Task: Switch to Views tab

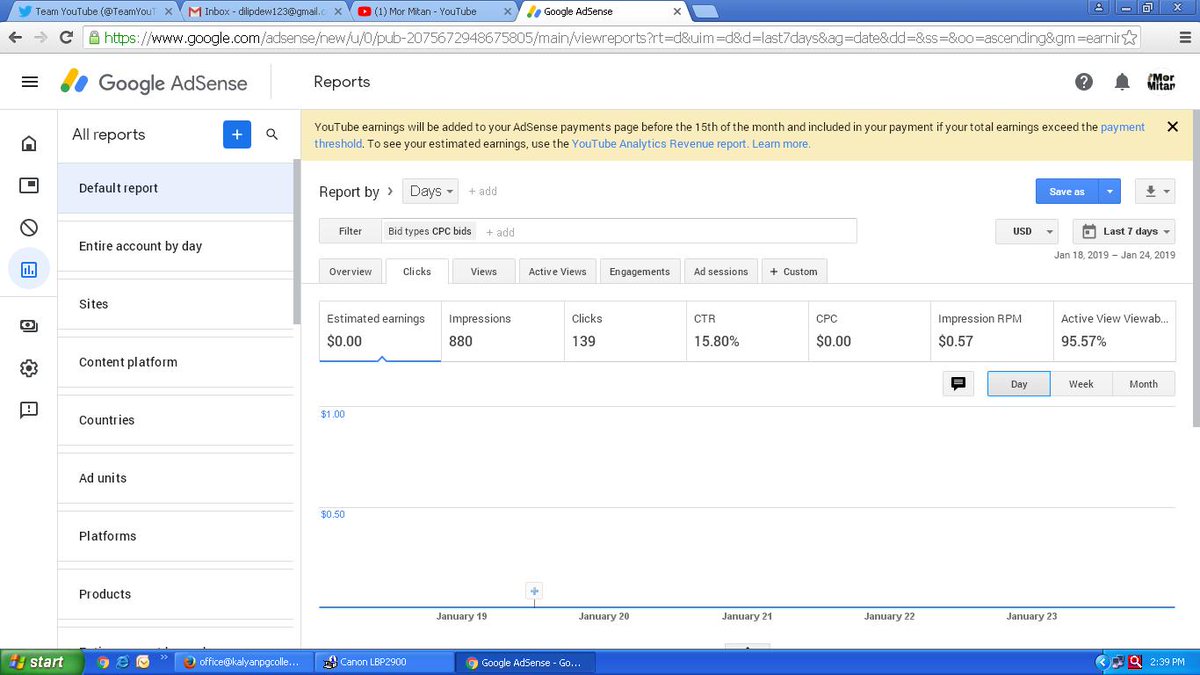Action: 484,271
